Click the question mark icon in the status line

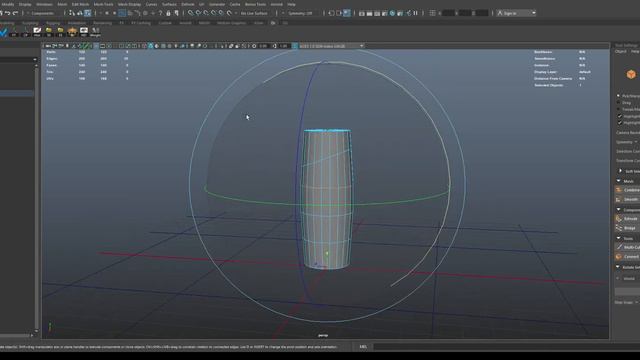click(x=160, y=13)
